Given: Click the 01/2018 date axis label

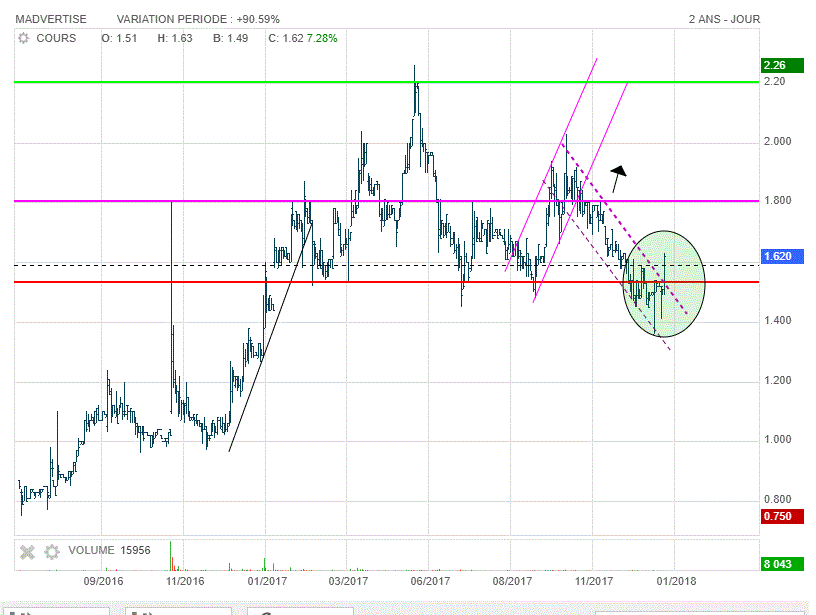Looking at the screenshot, I should click(x=677, y=581).
